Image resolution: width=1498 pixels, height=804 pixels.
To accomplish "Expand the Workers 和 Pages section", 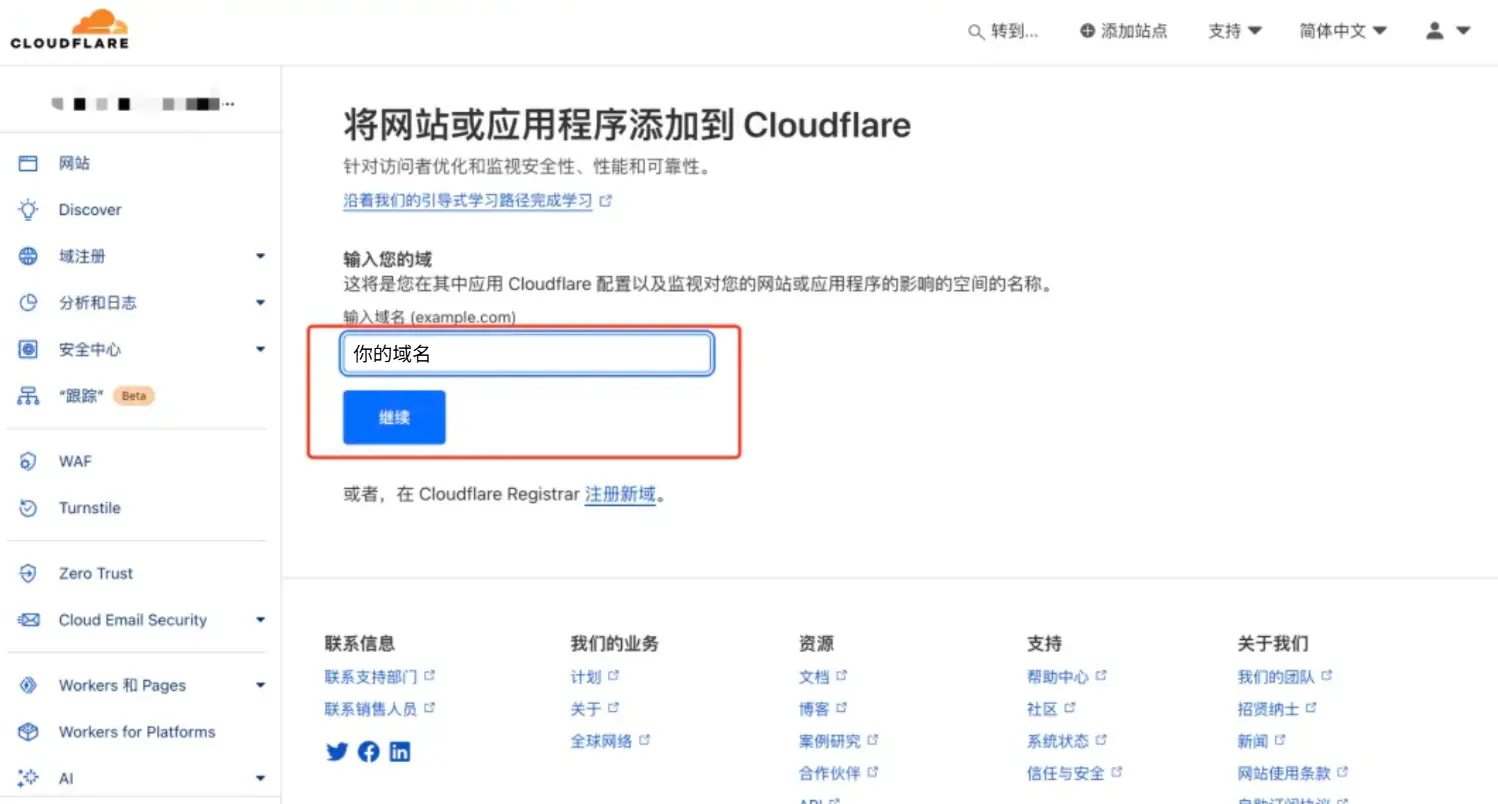I will [260, 685].
